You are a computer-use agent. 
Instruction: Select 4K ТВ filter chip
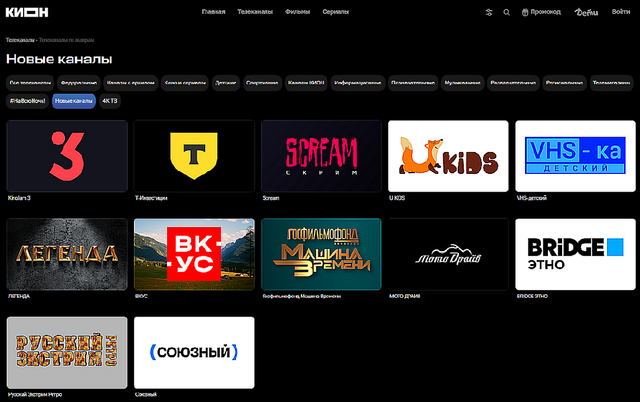[x=110, y=101]
